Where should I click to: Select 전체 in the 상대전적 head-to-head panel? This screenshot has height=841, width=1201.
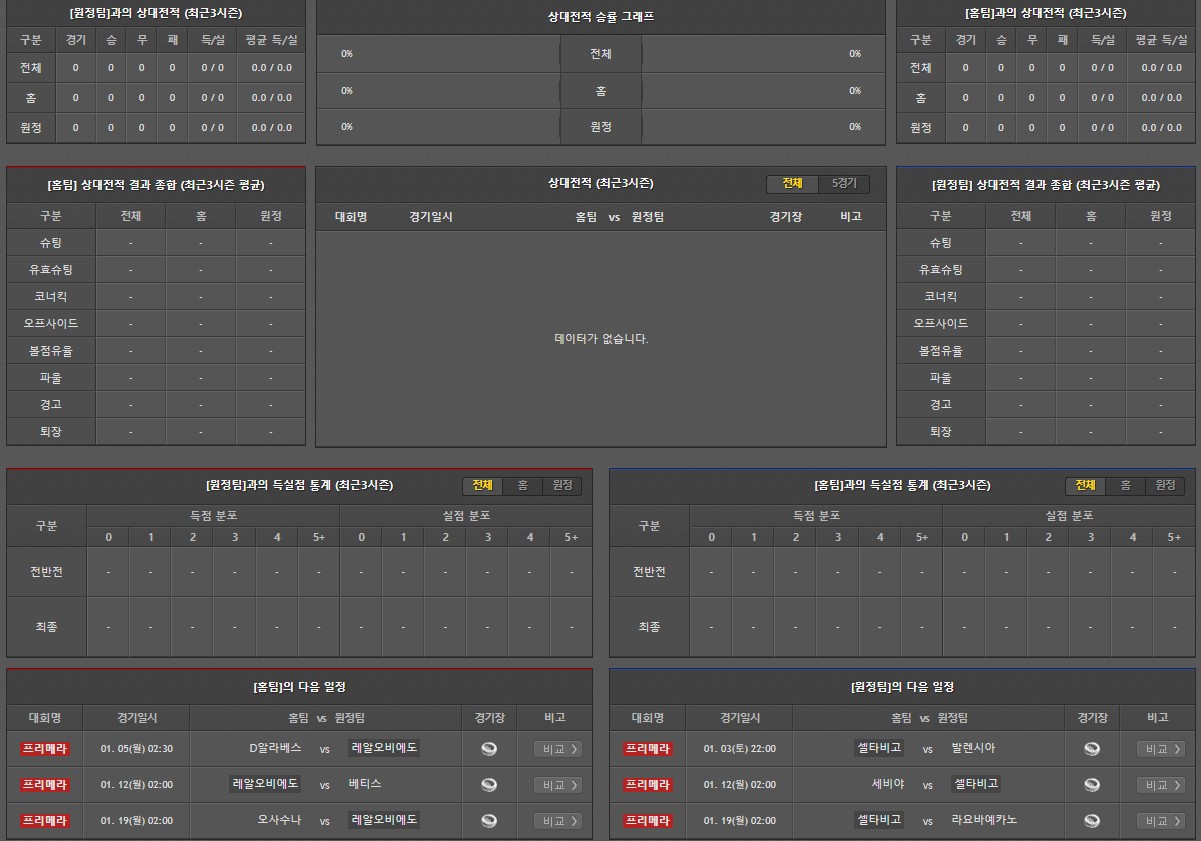tap(792, 184)
